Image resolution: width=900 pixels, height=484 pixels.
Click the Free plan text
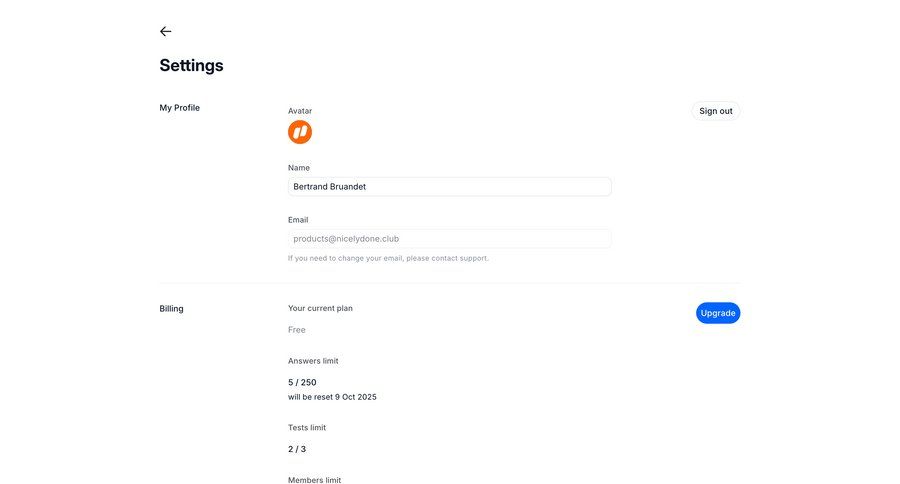coord(297,330)
